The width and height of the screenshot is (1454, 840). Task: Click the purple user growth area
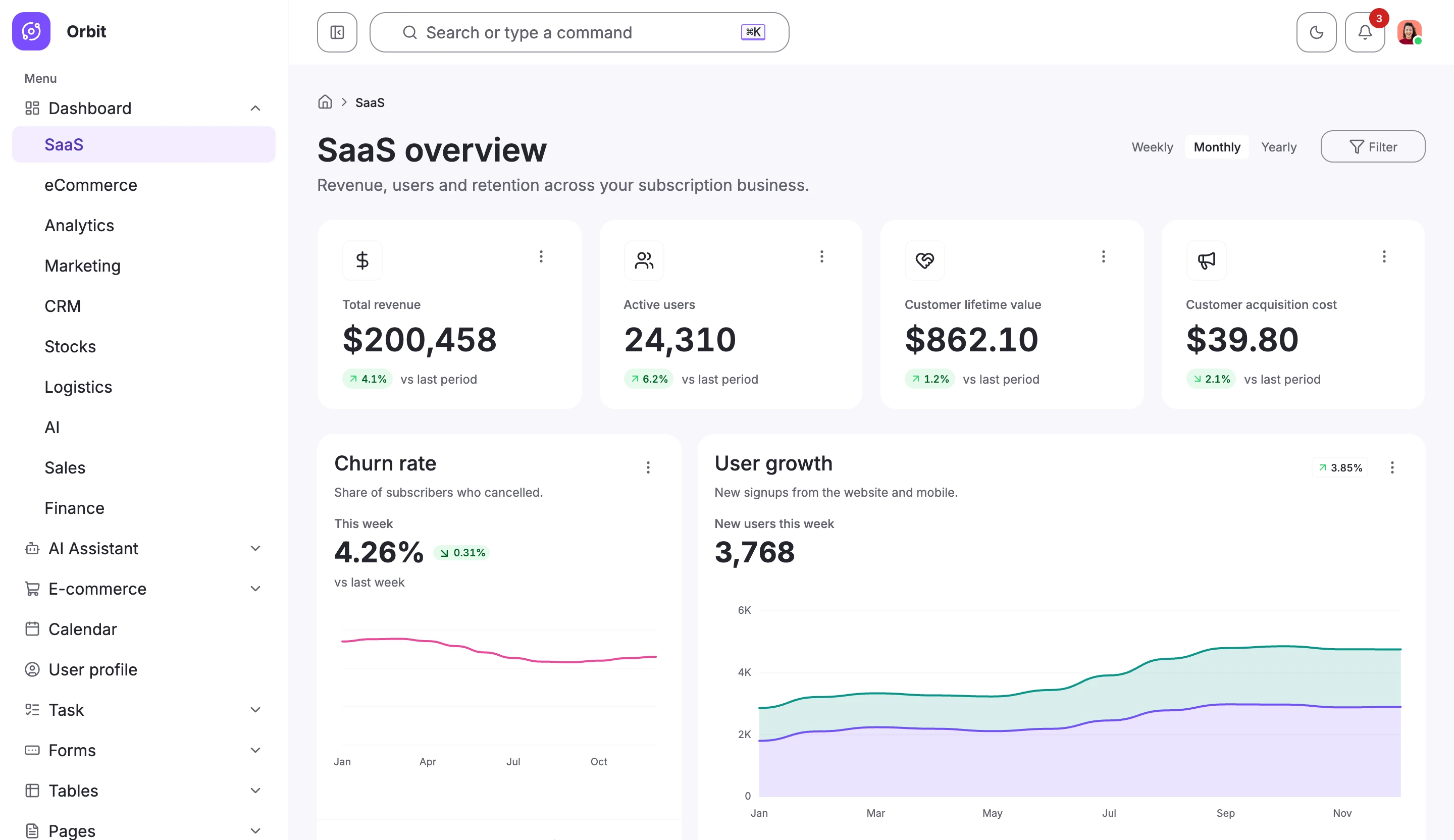(x=1079, y=762)
